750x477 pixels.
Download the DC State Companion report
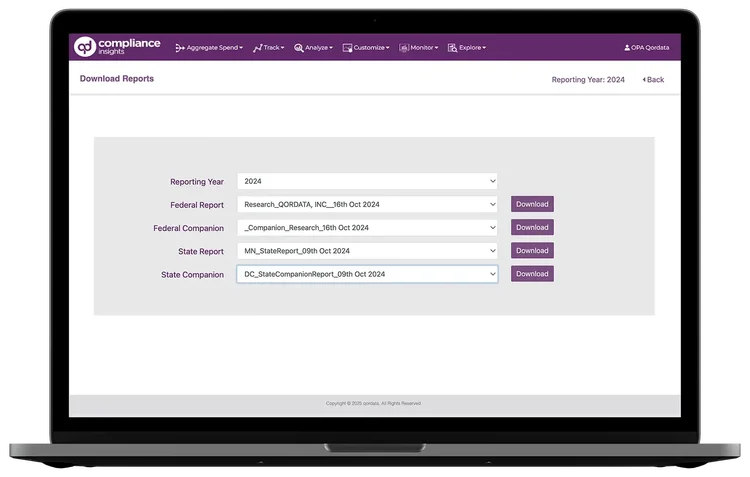[532, 274]
